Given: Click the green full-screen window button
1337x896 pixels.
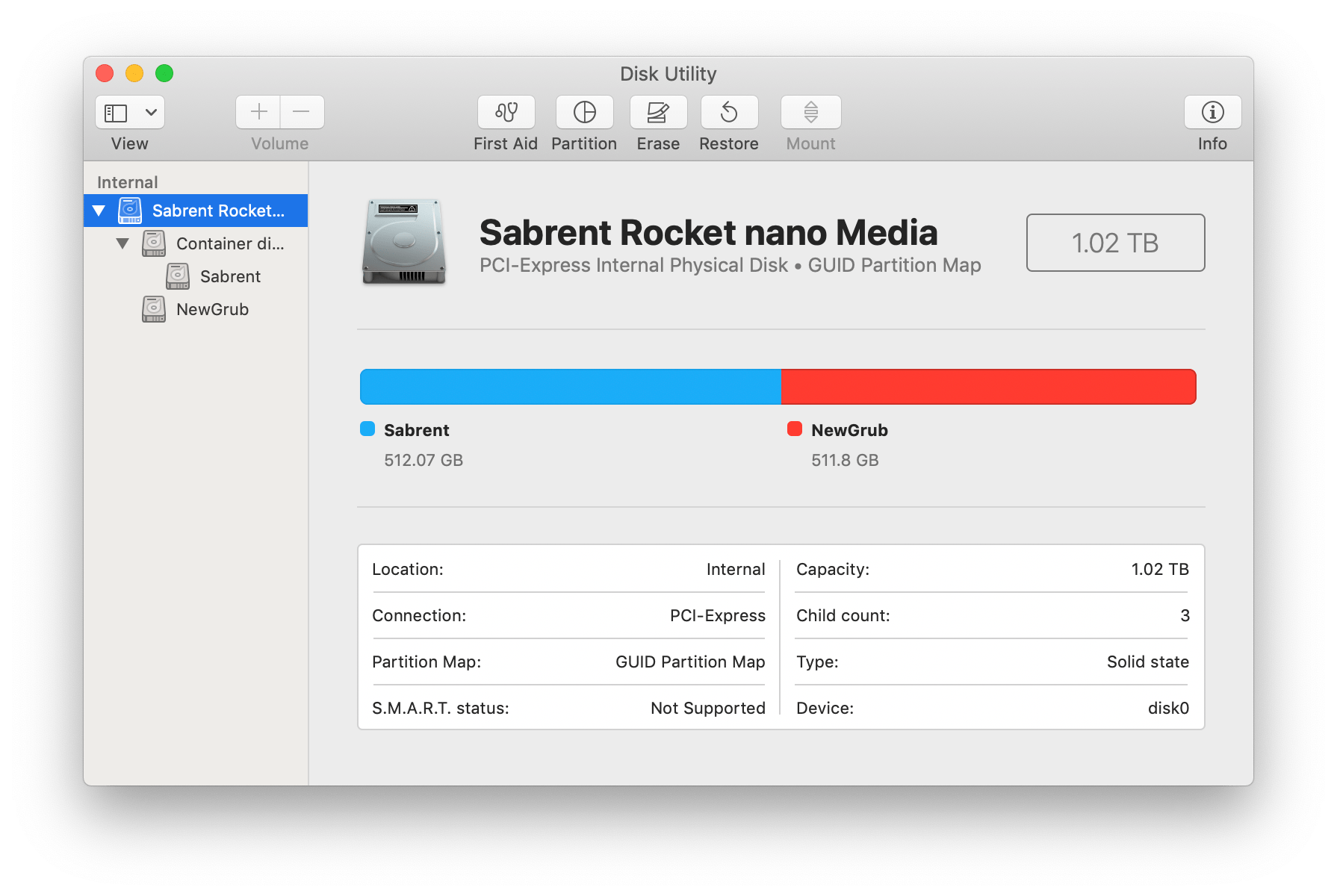Looking at the screenshot, I should (x=164, y=73).
